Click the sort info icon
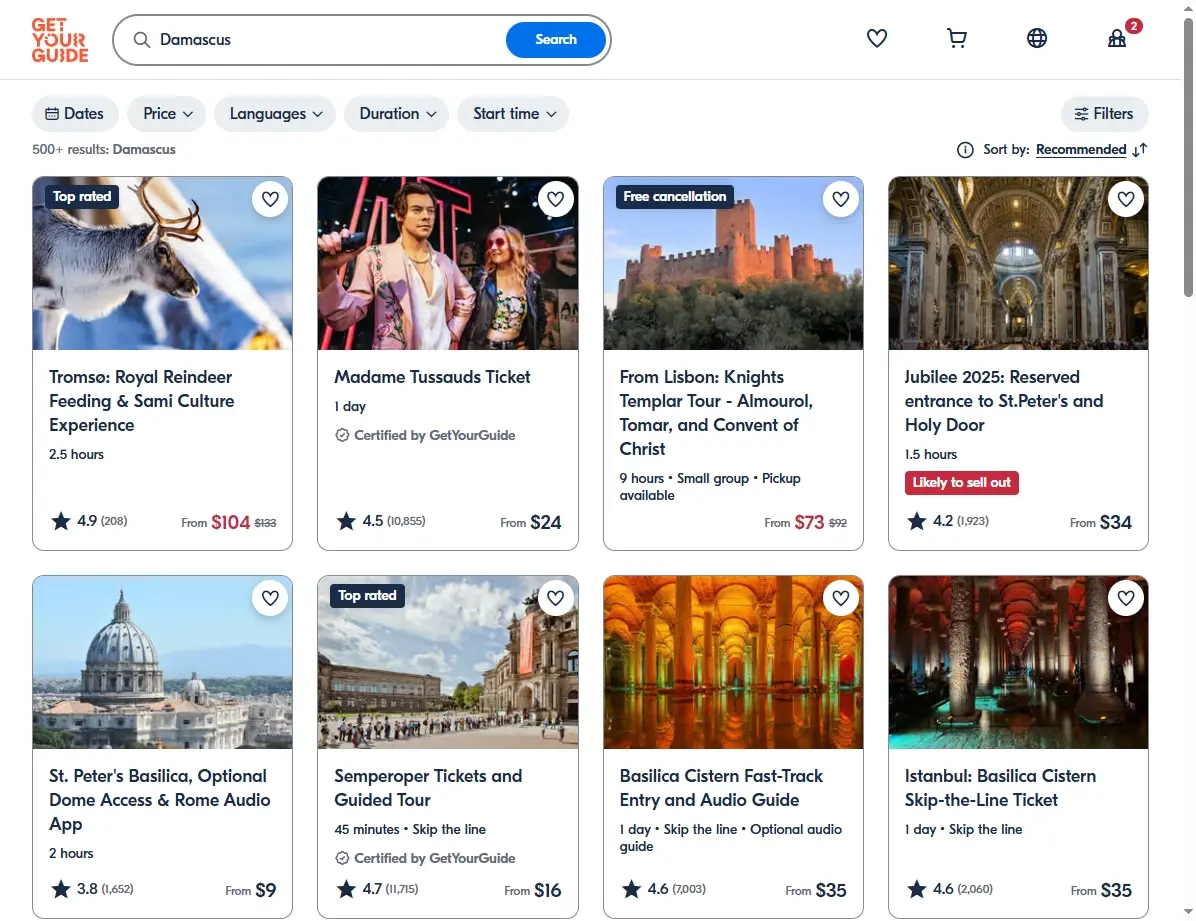1196x921 pixels. click(965, 150)
